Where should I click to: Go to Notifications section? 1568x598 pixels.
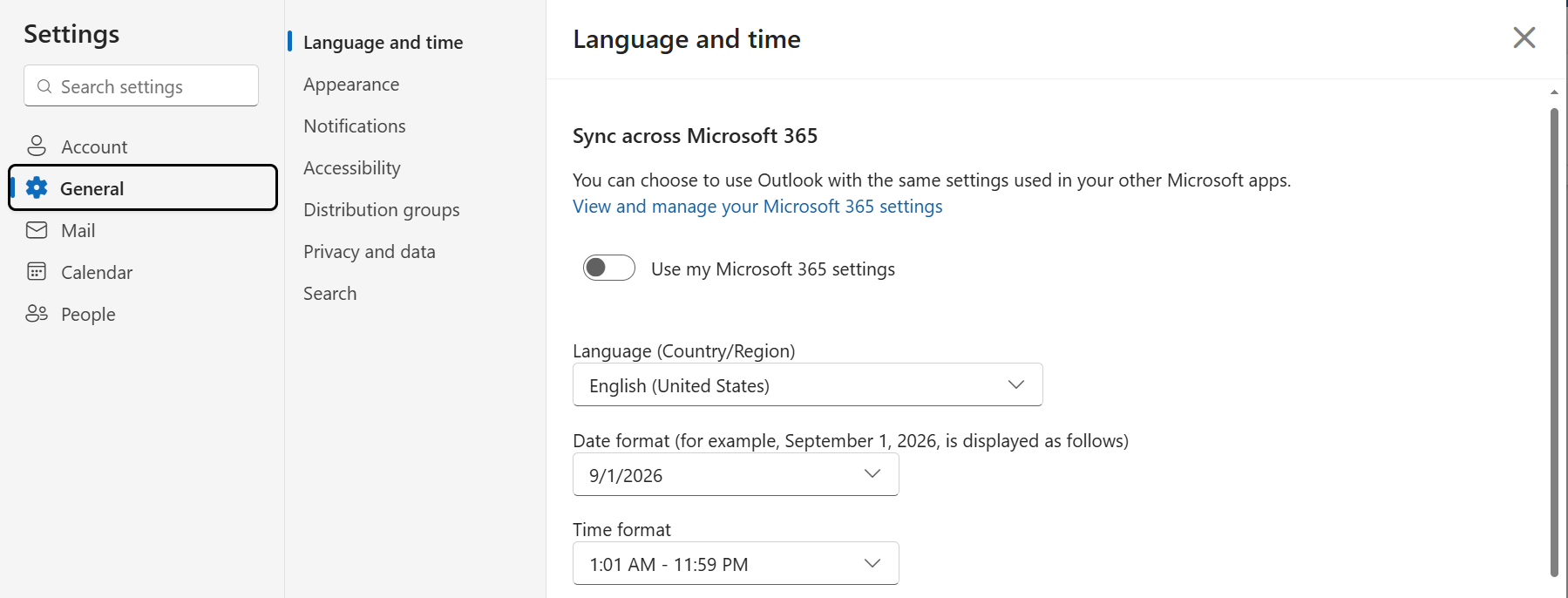(355, 126)
